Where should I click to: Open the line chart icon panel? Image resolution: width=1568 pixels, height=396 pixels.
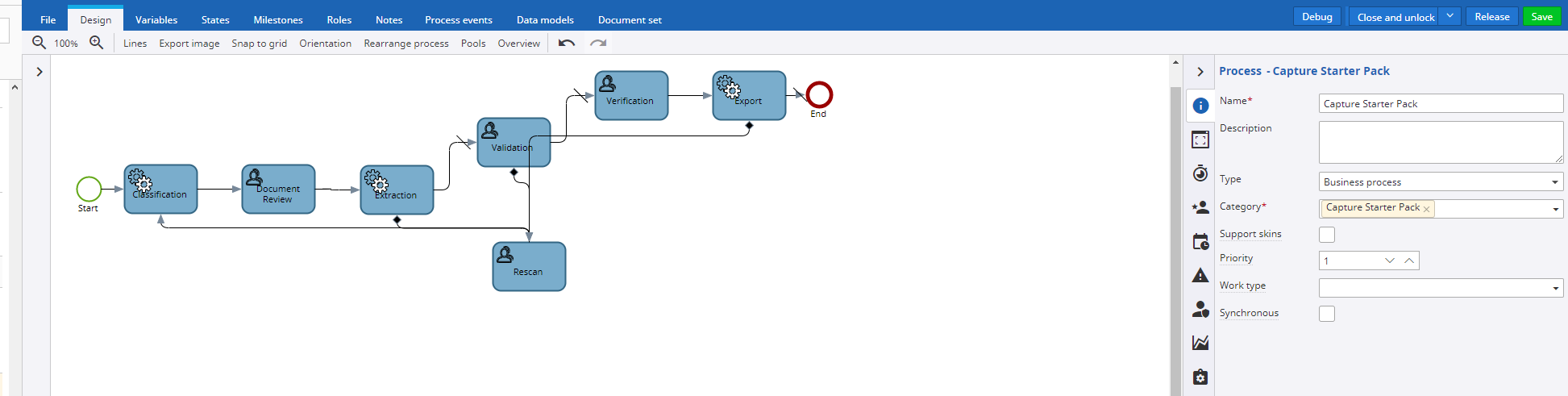click(x=1200, y=343)
